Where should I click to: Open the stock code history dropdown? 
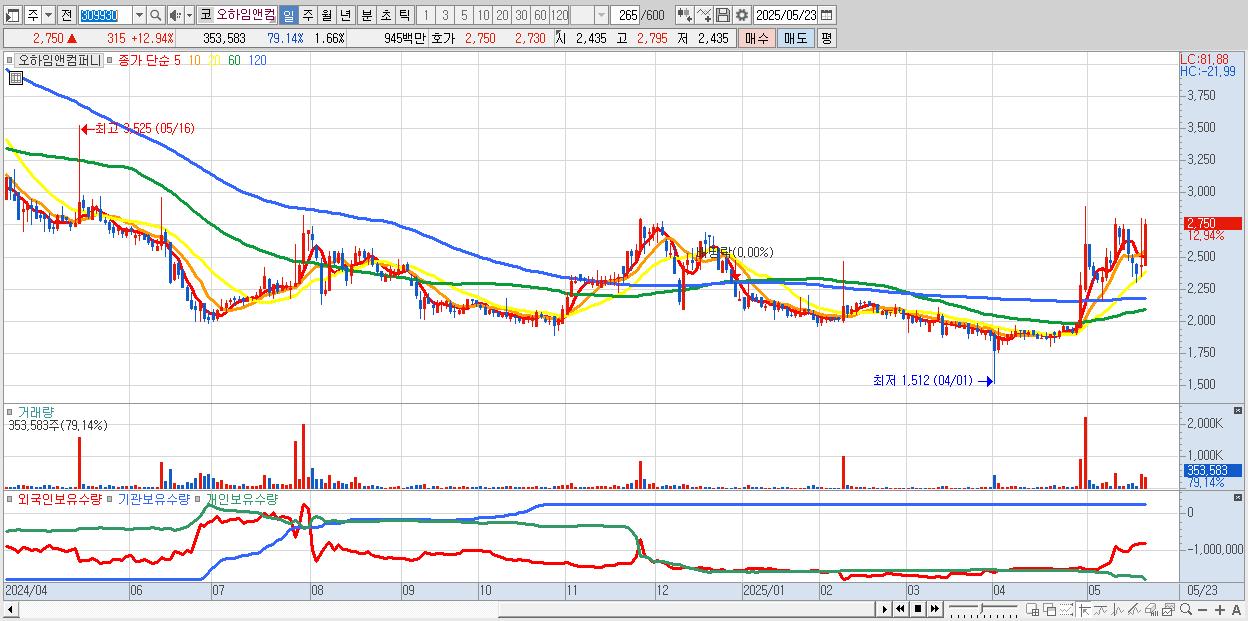139,15
